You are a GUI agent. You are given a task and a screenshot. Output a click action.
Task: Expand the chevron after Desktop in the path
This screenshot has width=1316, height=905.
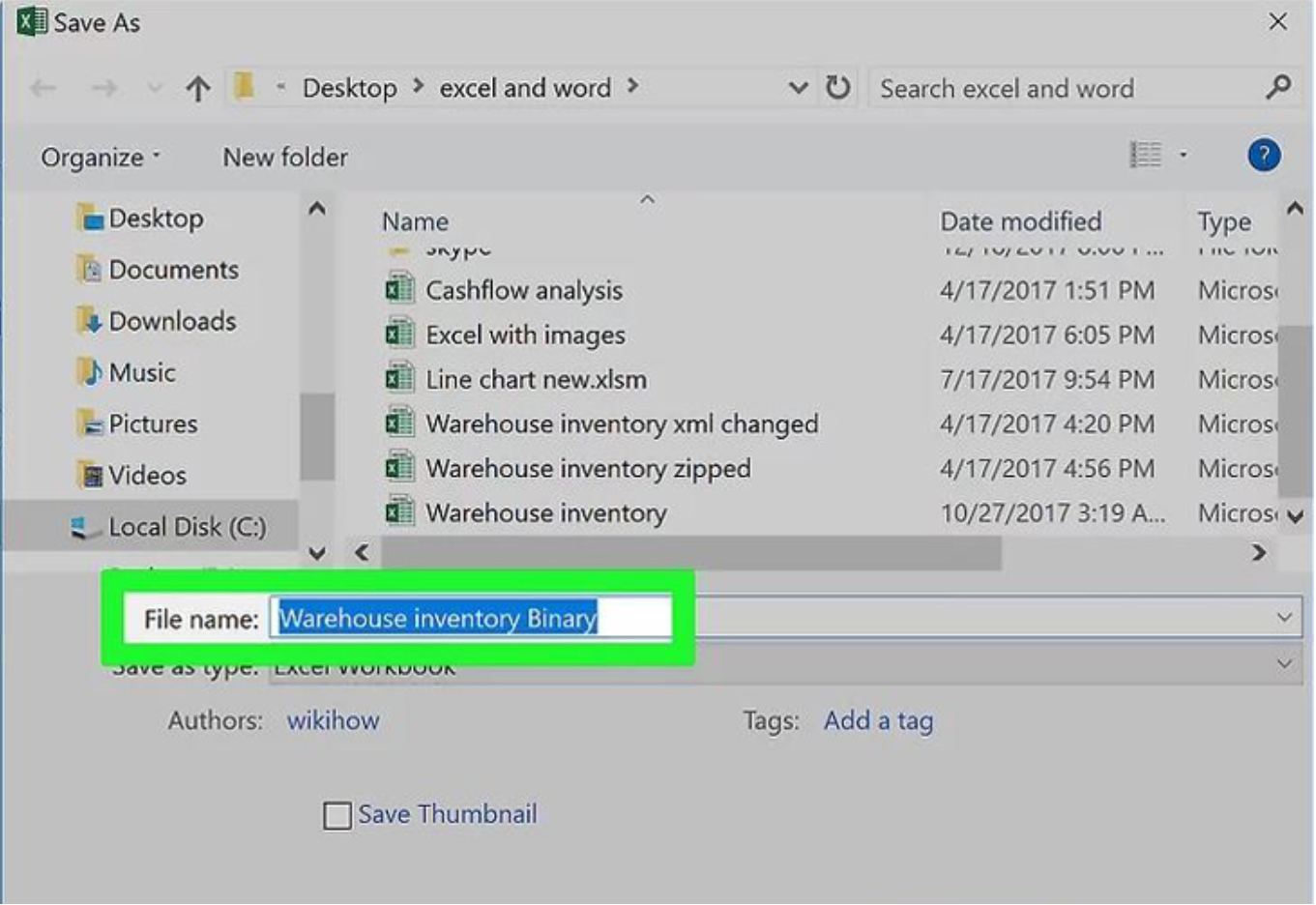point(419,87)
